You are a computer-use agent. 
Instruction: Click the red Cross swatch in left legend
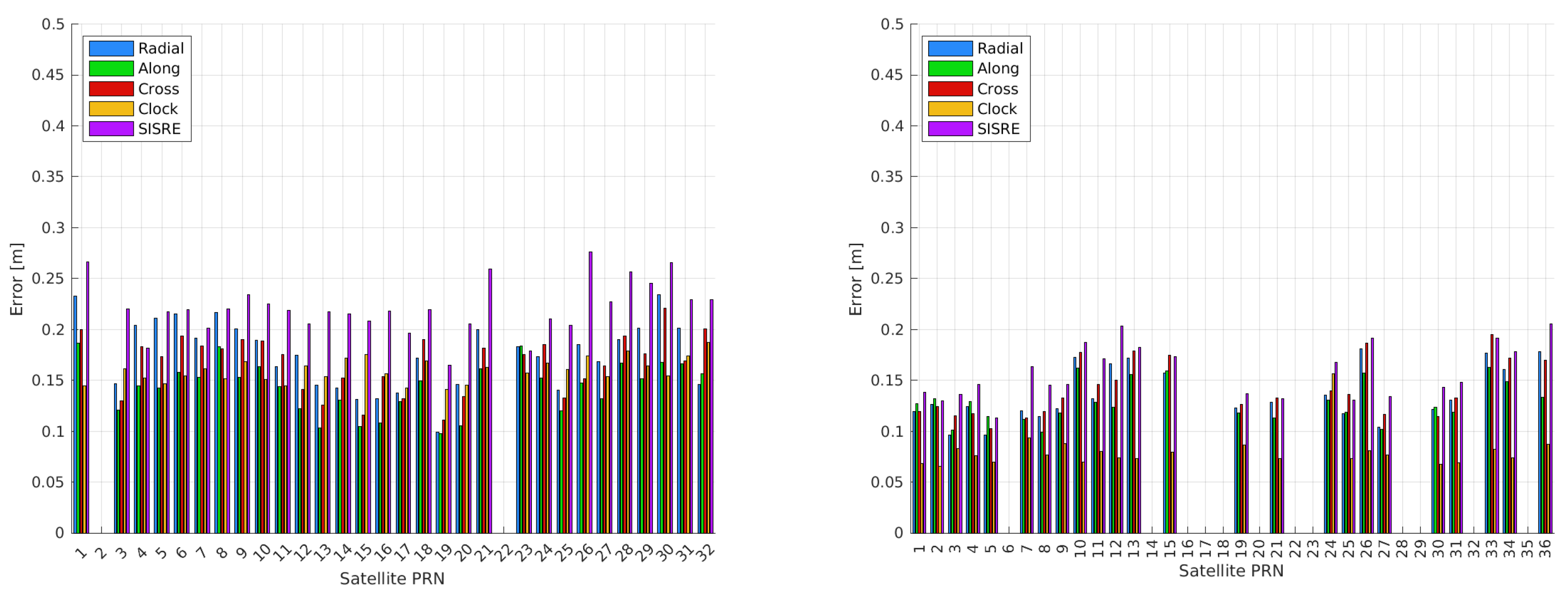(111, 89)
